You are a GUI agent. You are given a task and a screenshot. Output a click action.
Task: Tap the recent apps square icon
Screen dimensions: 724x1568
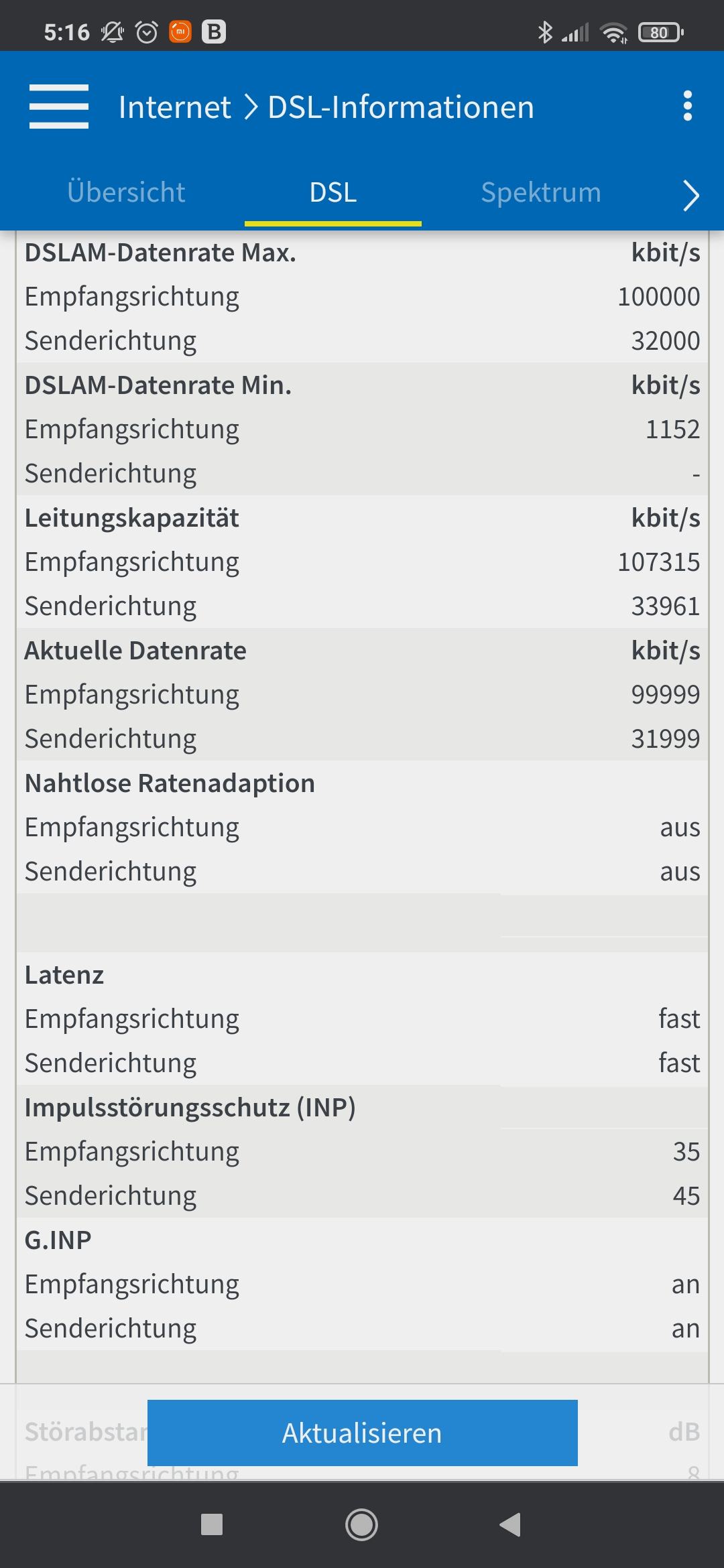click(x=212, y=1525)
